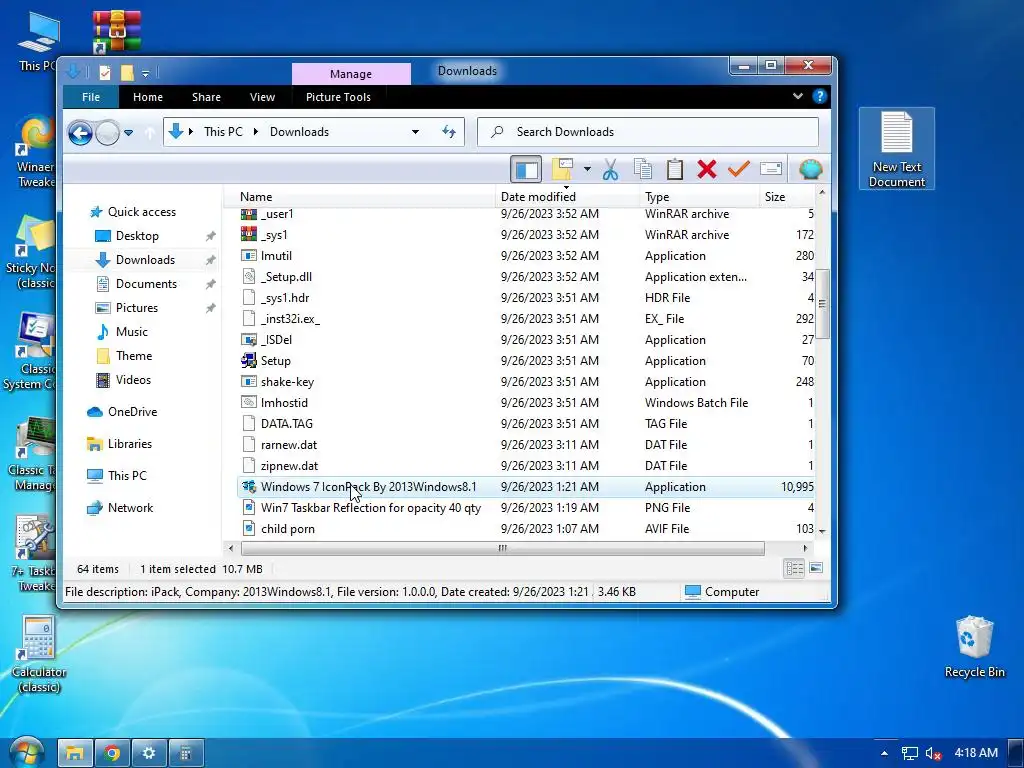Click the envelope Email icon in toolbar
This screenshot has height=768, width=1024.
[771, 169]
